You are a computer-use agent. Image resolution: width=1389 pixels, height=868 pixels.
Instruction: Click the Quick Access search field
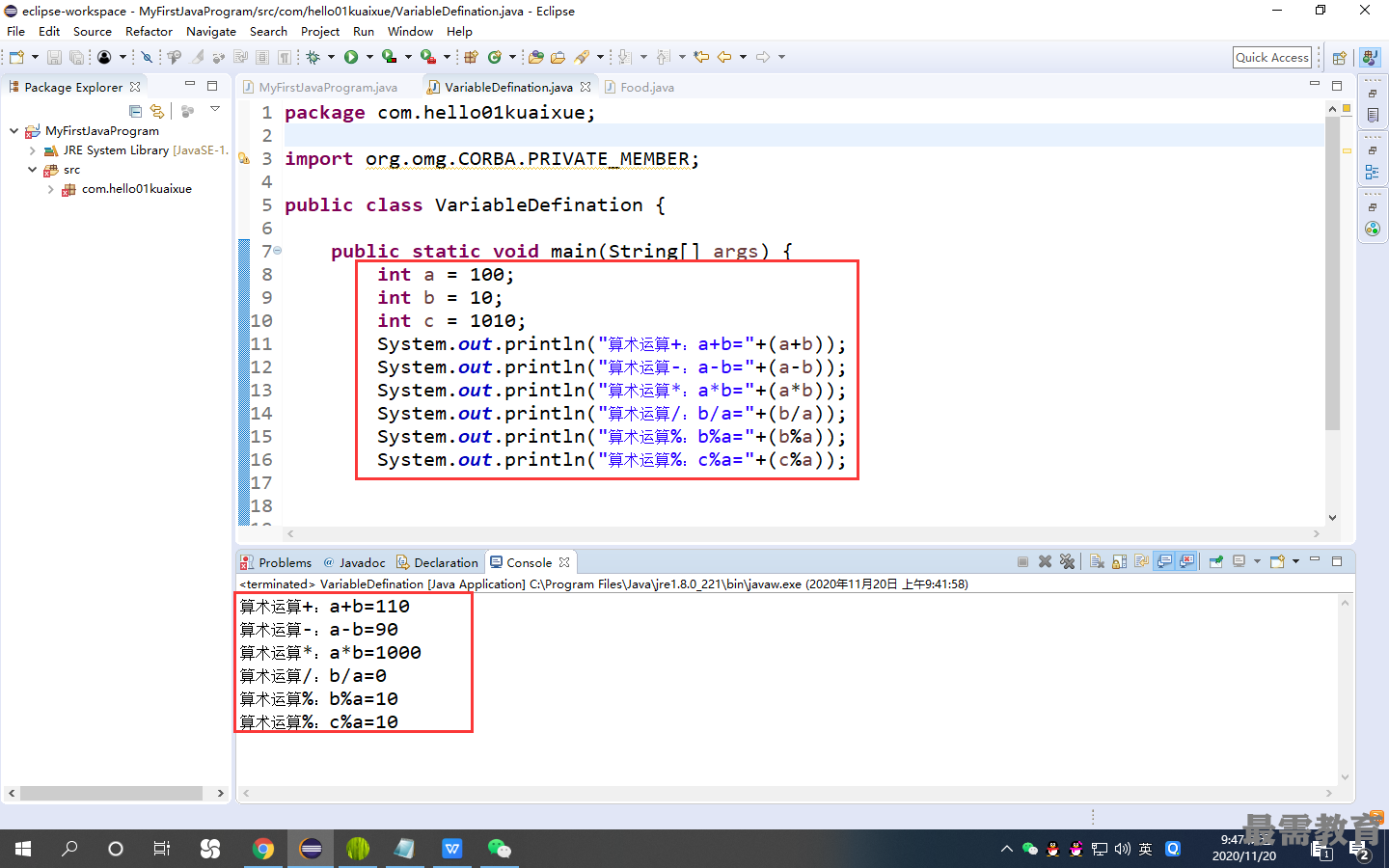click(1272, 57)
